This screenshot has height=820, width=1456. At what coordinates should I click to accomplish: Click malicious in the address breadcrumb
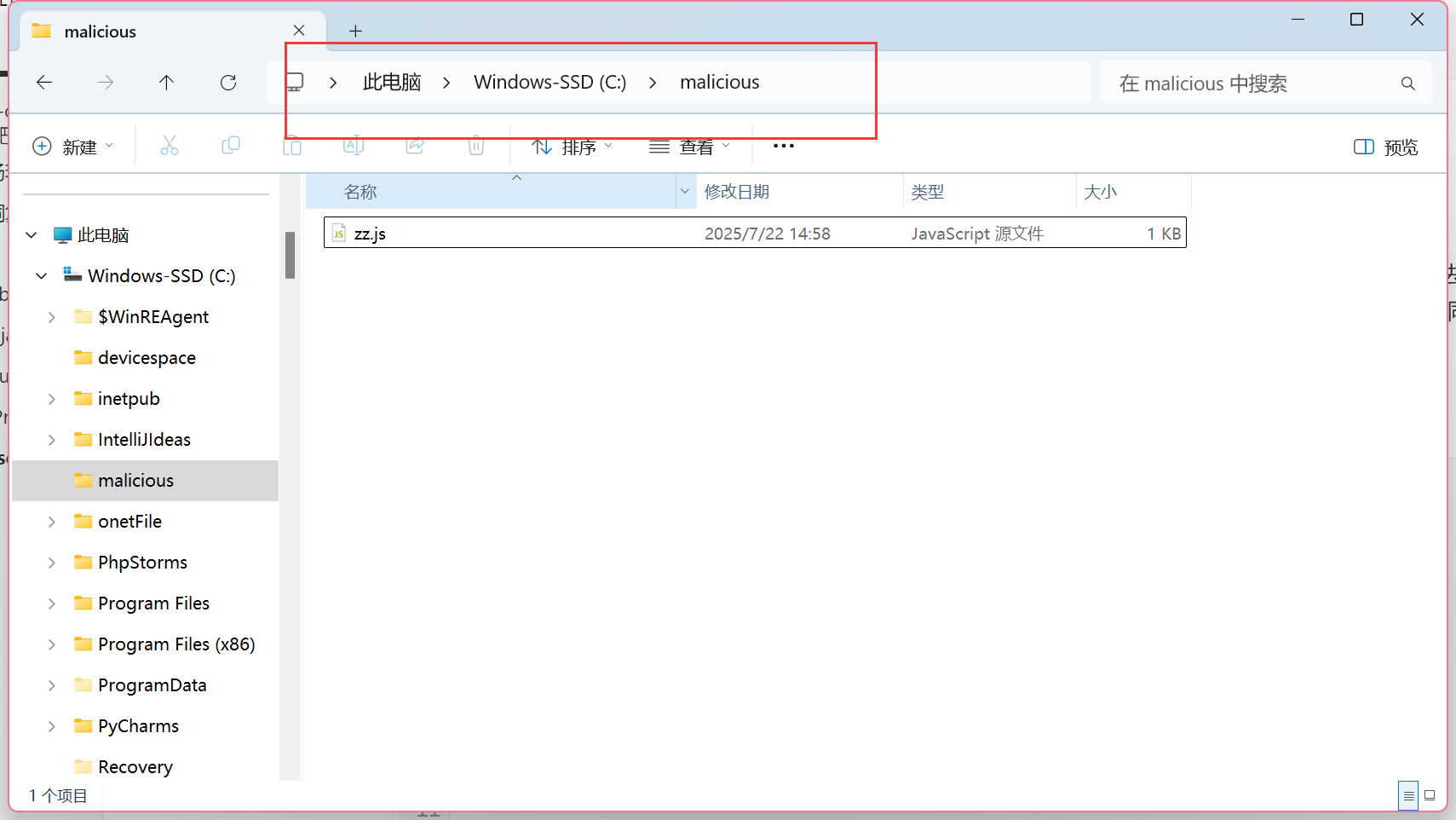tap(720, 83)
